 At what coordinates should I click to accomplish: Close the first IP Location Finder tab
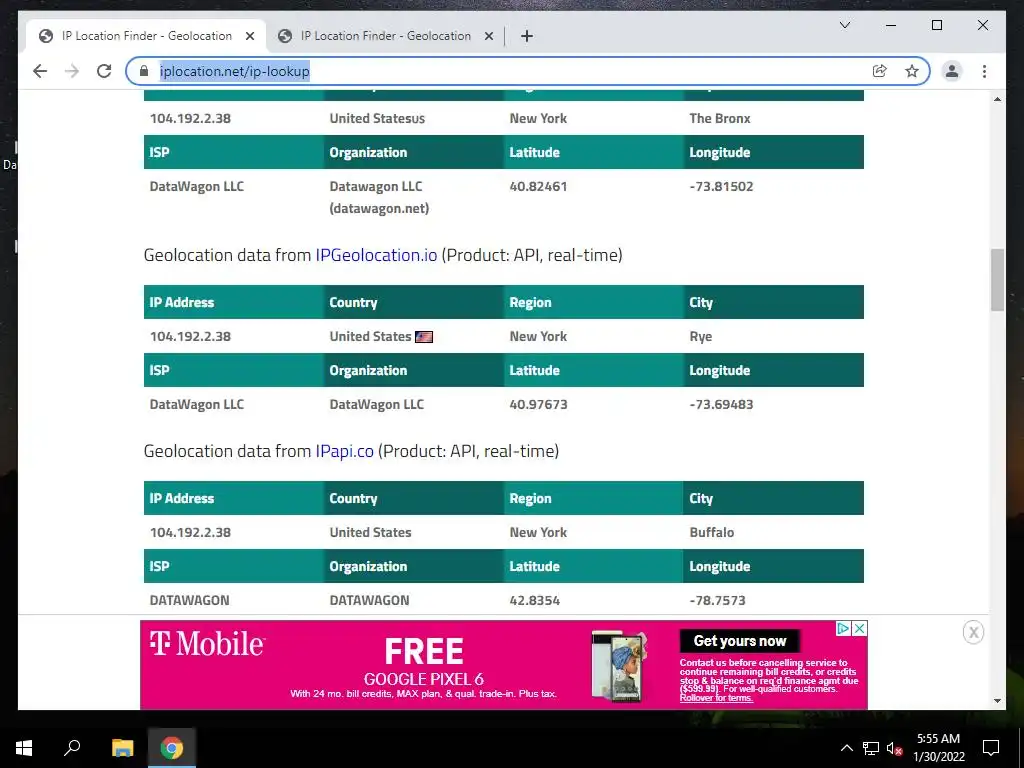[x=249, y=37]
